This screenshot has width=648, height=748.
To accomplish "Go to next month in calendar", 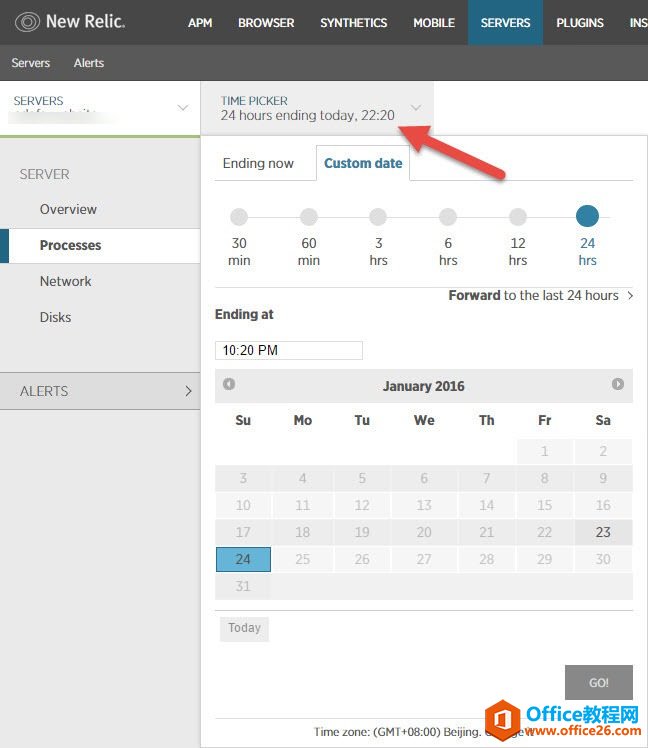I will pos(618,384).
